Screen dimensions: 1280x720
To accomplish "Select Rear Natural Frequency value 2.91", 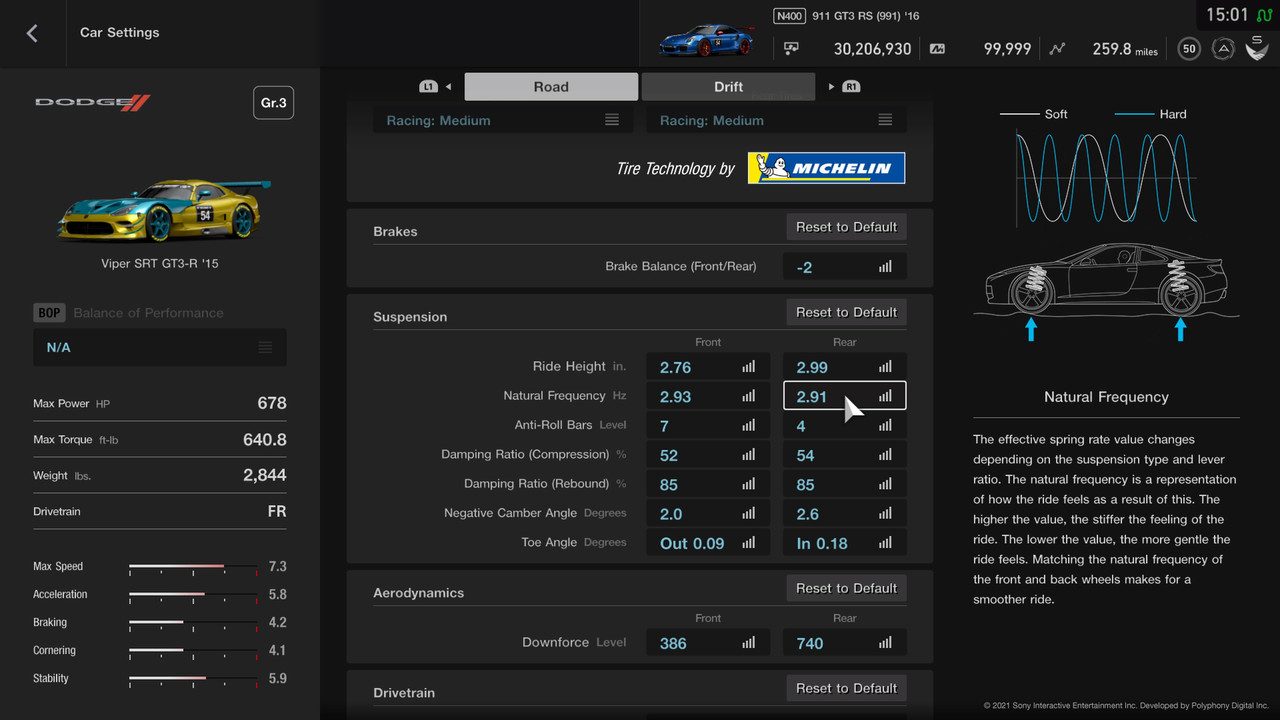I will pos(844,396).
